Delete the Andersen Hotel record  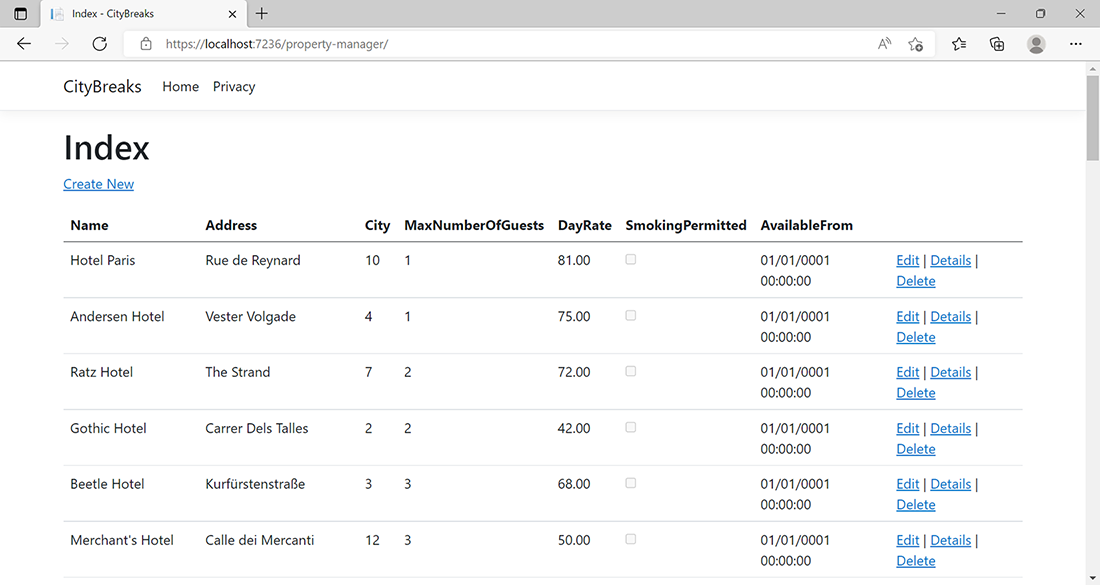(x=915, y=337)
